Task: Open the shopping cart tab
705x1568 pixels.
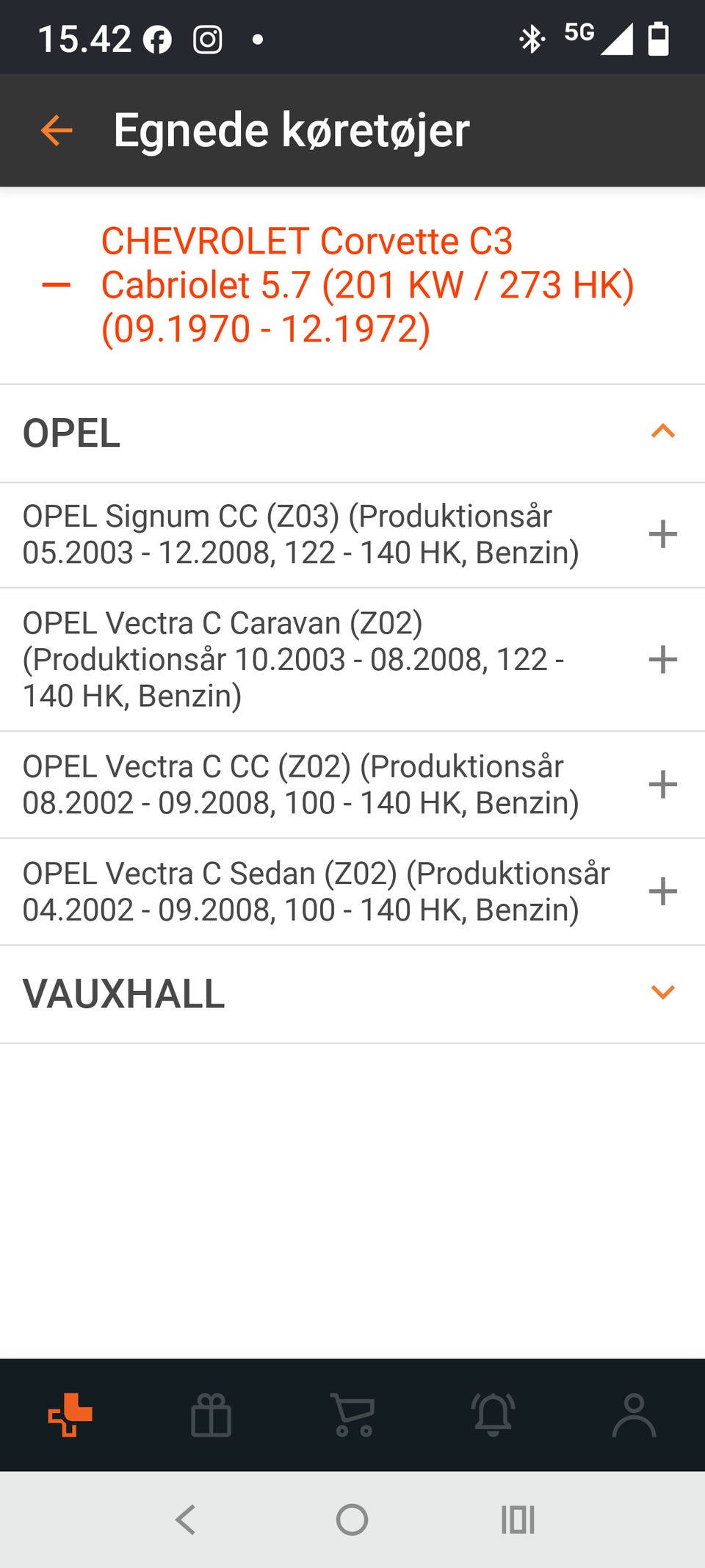Action: (x=353, y=1414)
